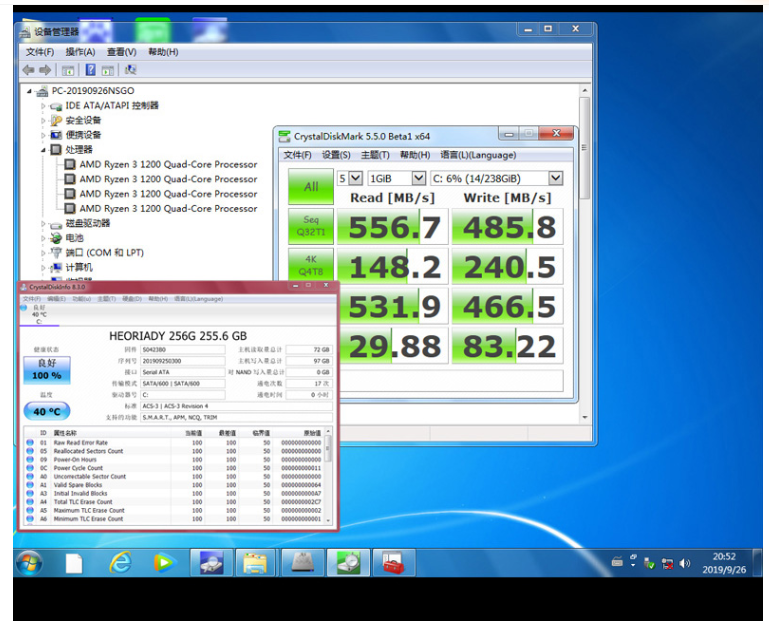
Task: Expand the IDE ATA/ATAPI 控制器 node
Action: tap(44, 106)
